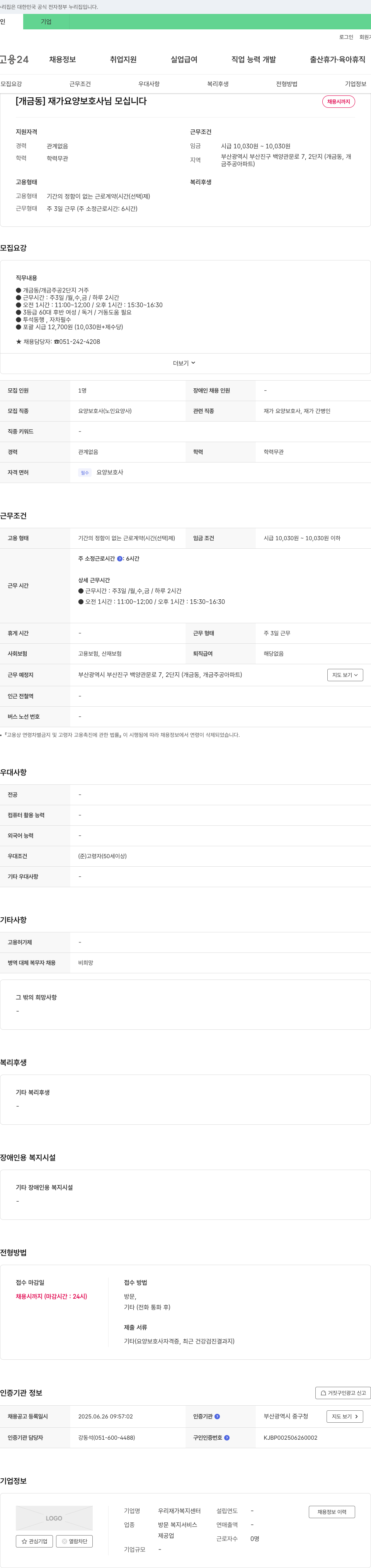
Task: Click help icon next to 구인인증번호
Action: pos(227,1438)
